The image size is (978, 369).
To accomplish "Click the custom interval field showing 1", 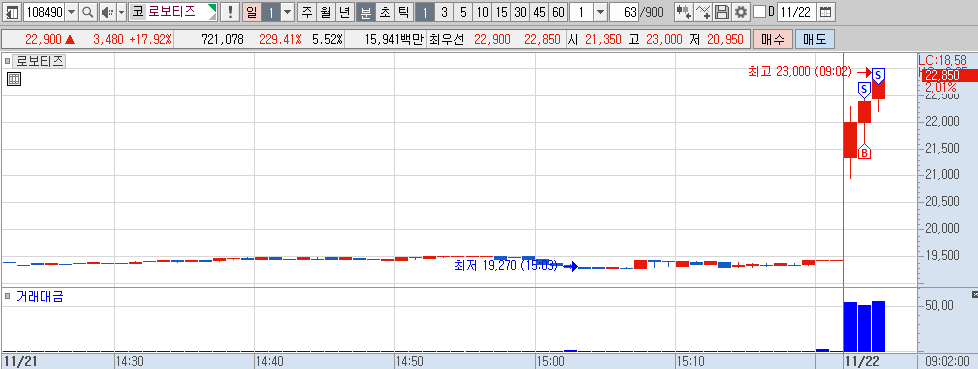I will pos(581,12).
